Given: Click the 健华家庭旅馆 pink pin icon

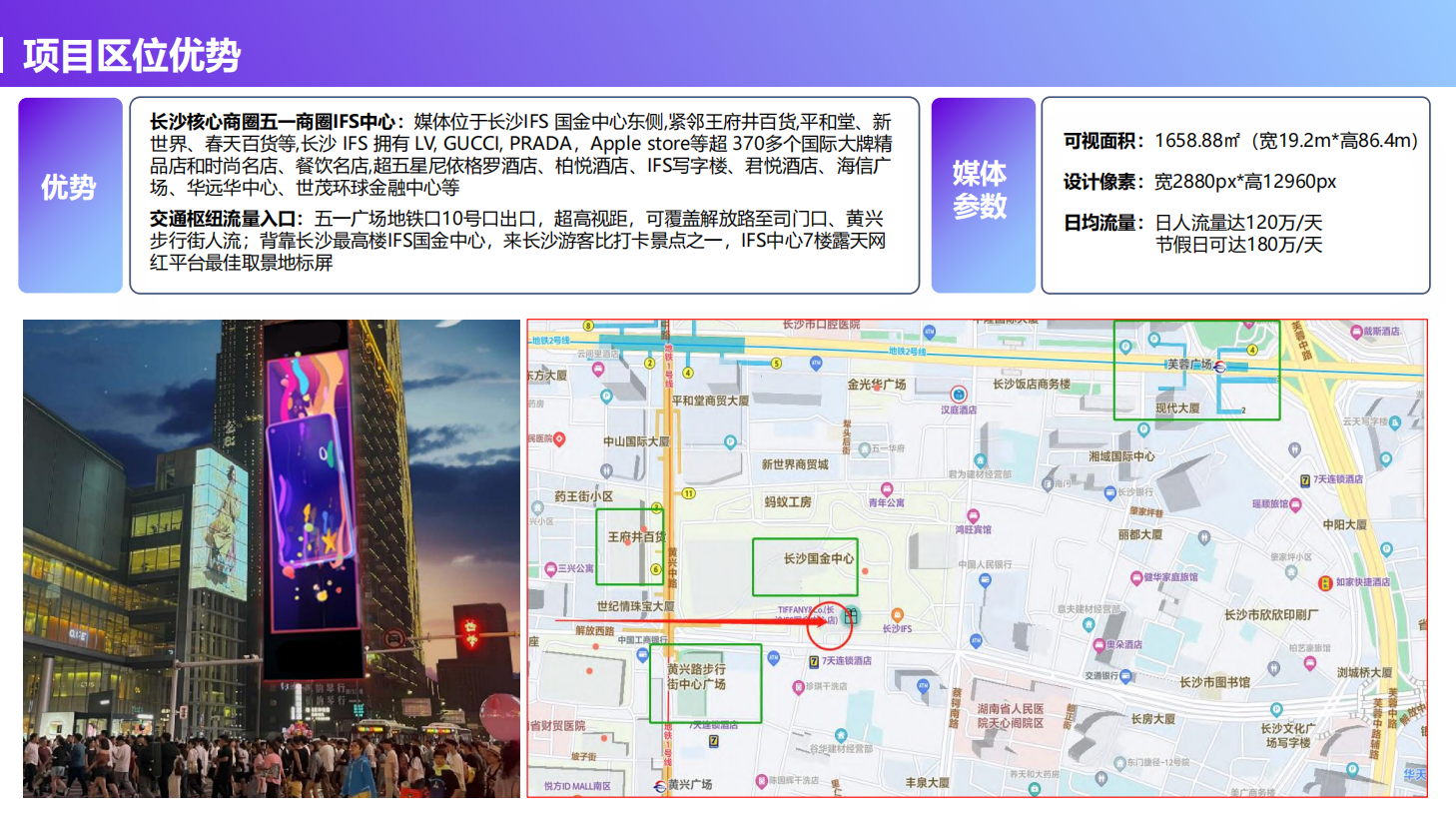Looking at the screenshot, I should click(x=1135, y=578).
